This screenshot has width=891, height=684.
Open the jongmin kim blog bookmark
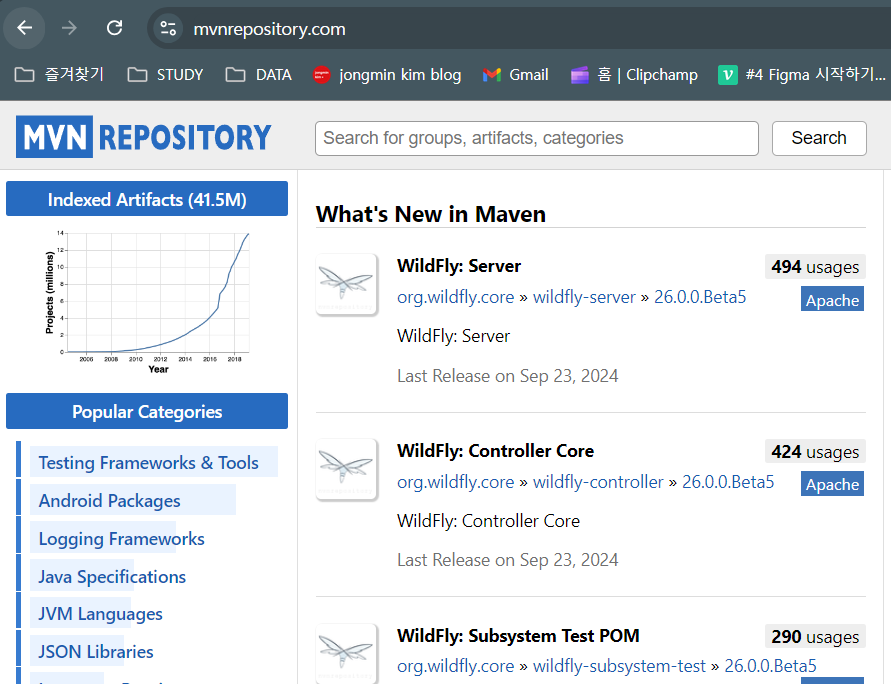387,74
